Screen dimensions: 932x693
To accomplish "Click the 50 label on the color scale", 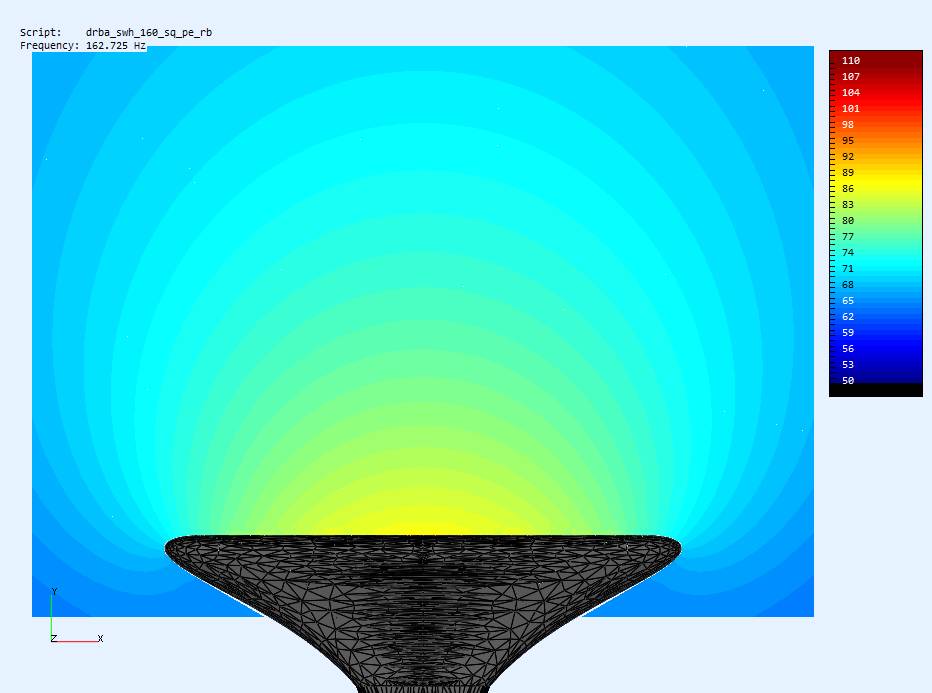I will click(x=848, y=381).
